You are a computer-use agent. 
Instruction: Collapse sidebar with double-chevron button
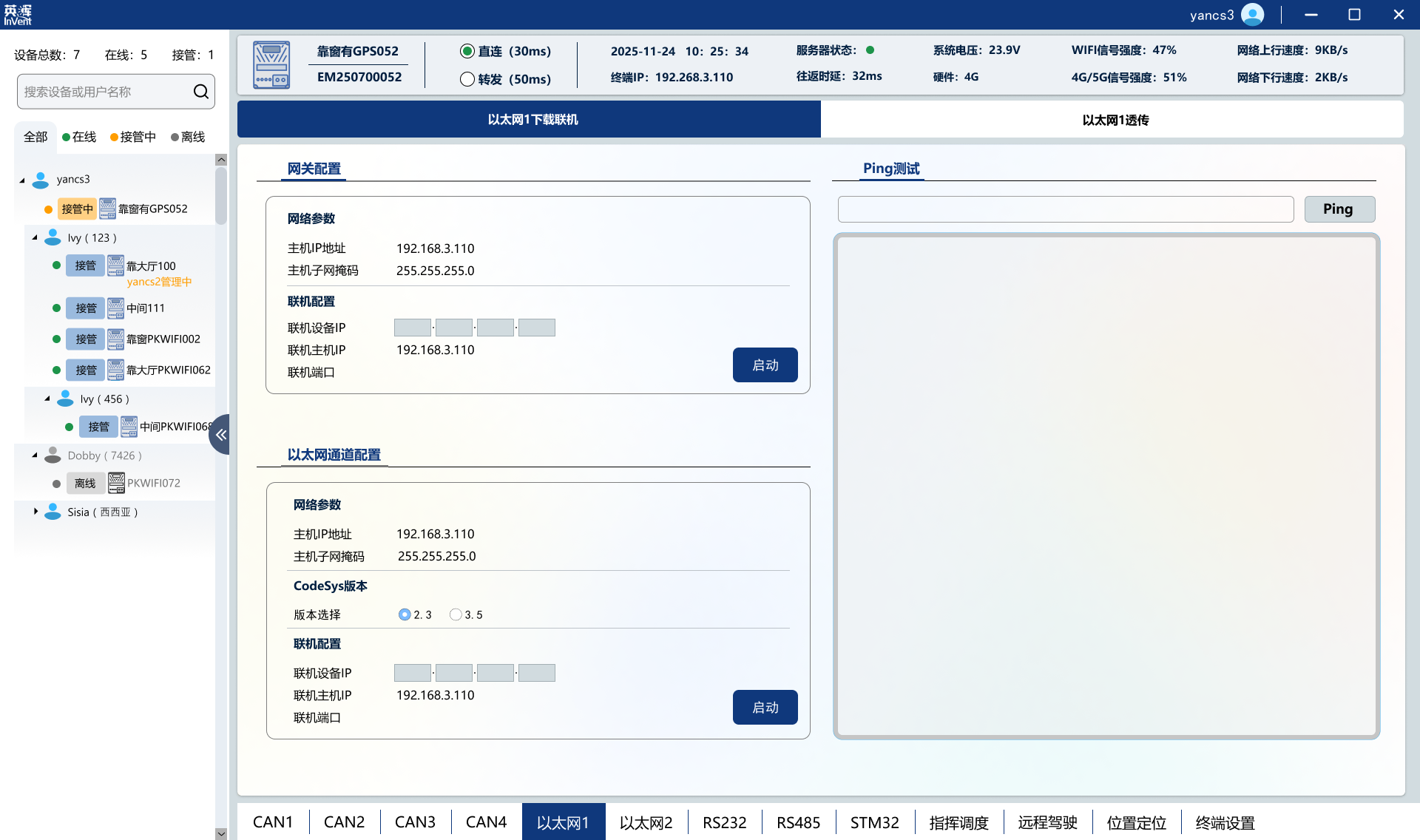tap(220, 435)
